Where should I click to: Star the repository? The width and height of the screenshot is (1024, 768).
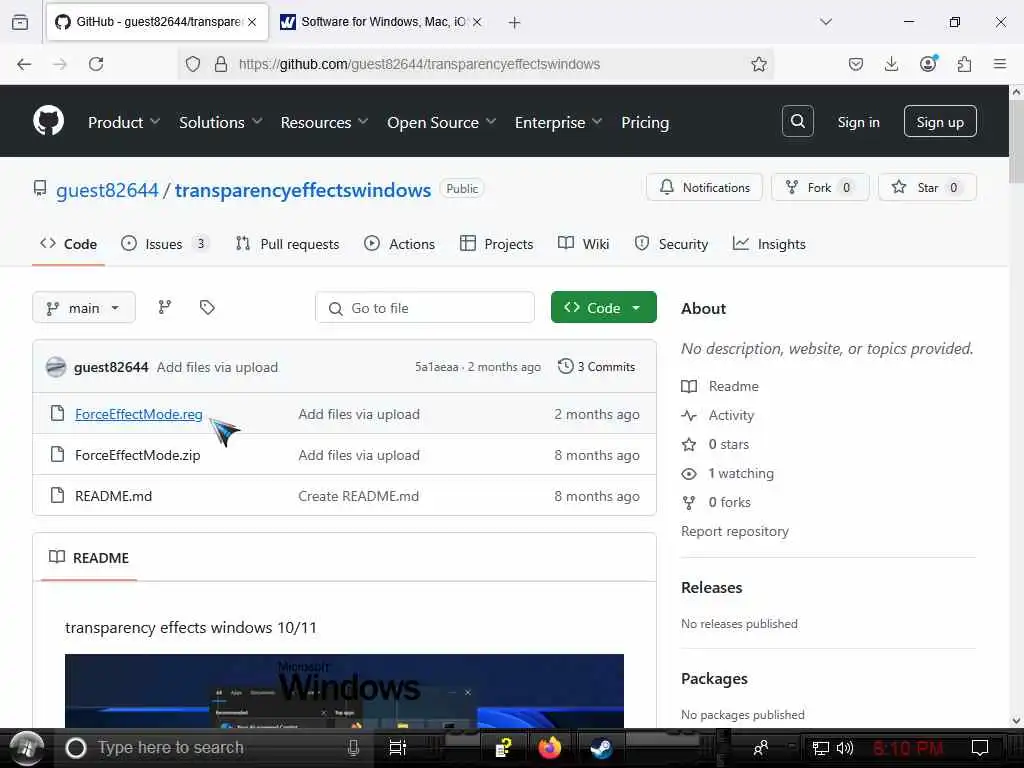click(x=927, y=187)
